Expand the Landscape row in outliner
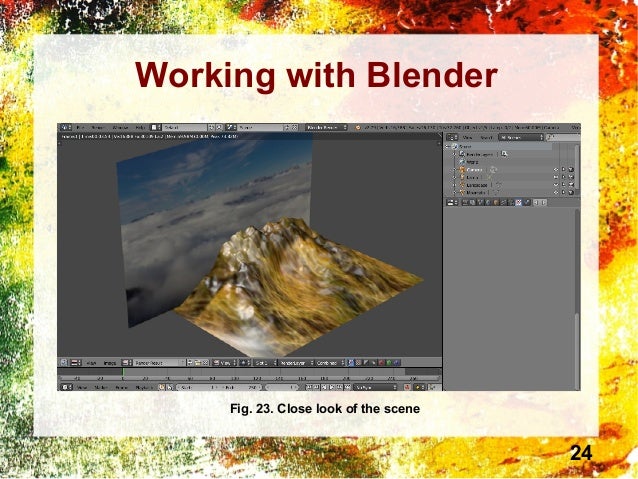Image resolution: width=638 pixels, height=479 pixels. (x=454, y=185)
